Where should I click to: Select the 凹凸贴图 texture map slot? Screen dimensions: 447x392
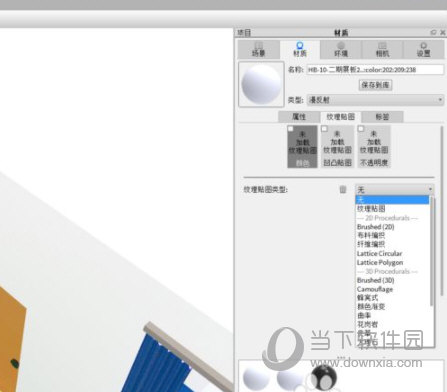coord(337,147)
